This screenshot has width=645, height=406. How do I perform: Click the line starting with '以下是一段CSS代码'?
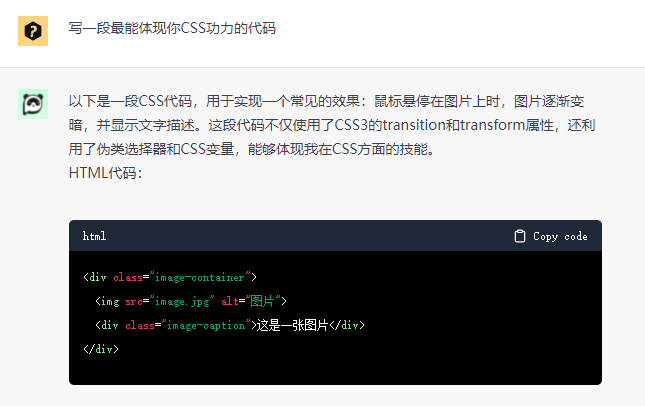[326, 101]
